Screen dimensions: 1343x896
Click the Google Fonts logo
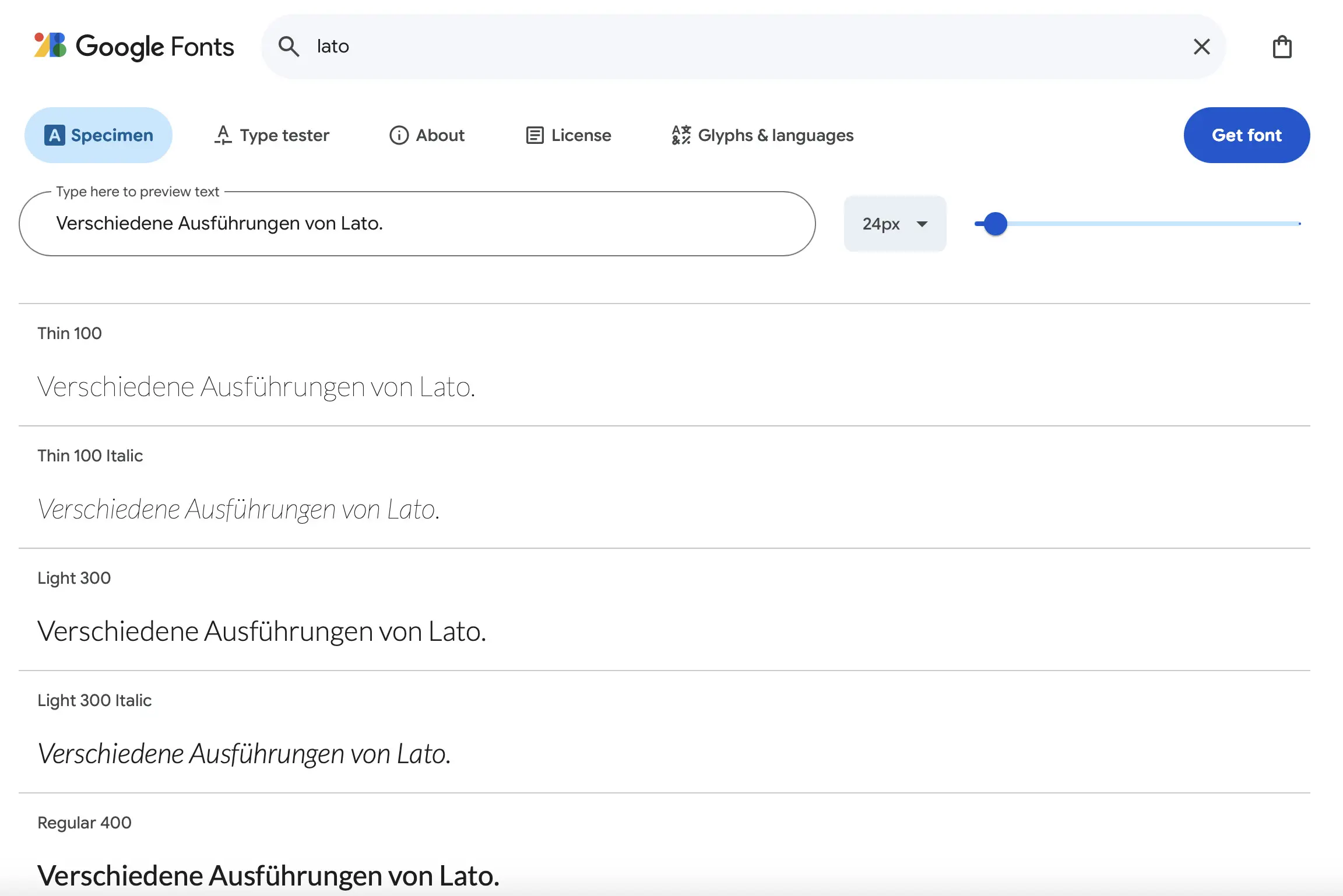coord(133,47)
